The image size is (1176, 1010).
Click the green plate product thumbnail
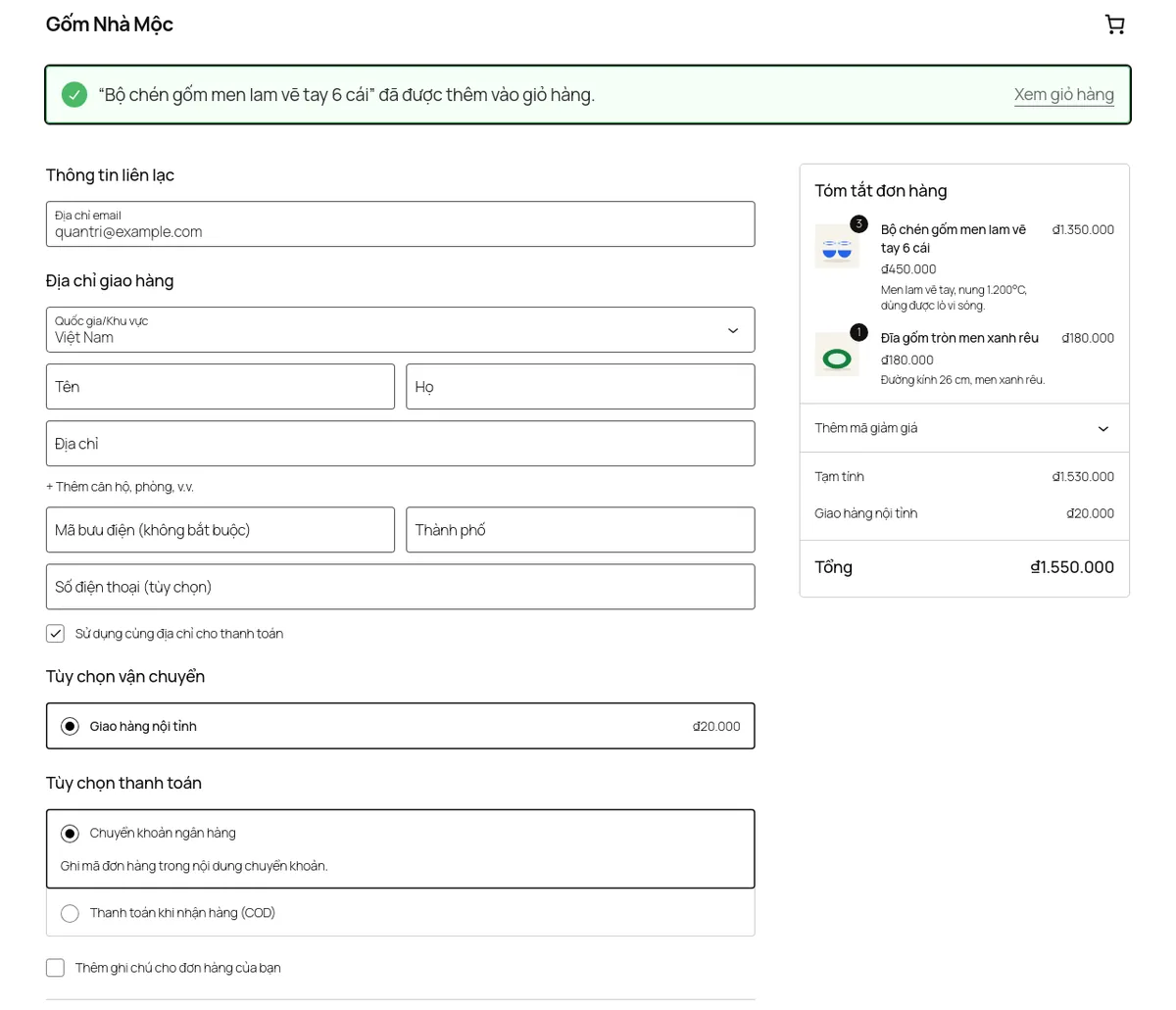[x=837, y=355]
